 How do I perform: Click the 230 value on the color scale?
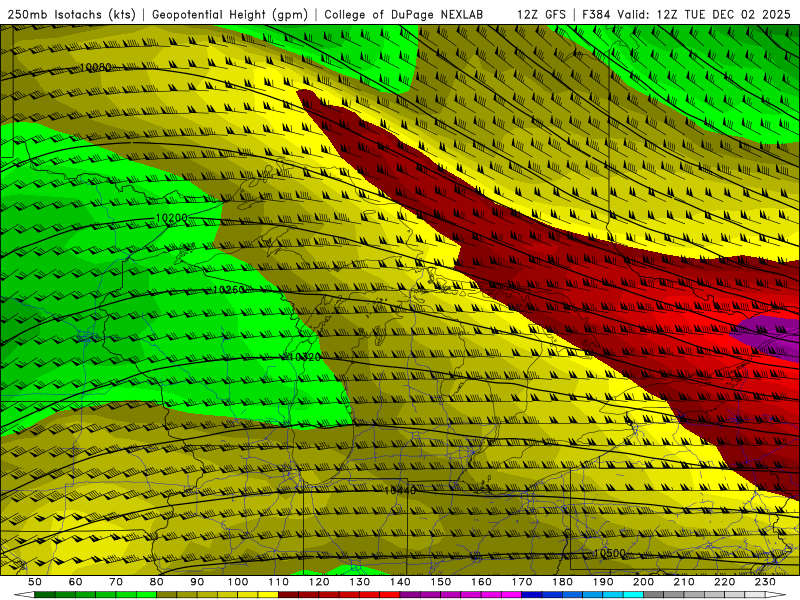(x=765, y=582)
